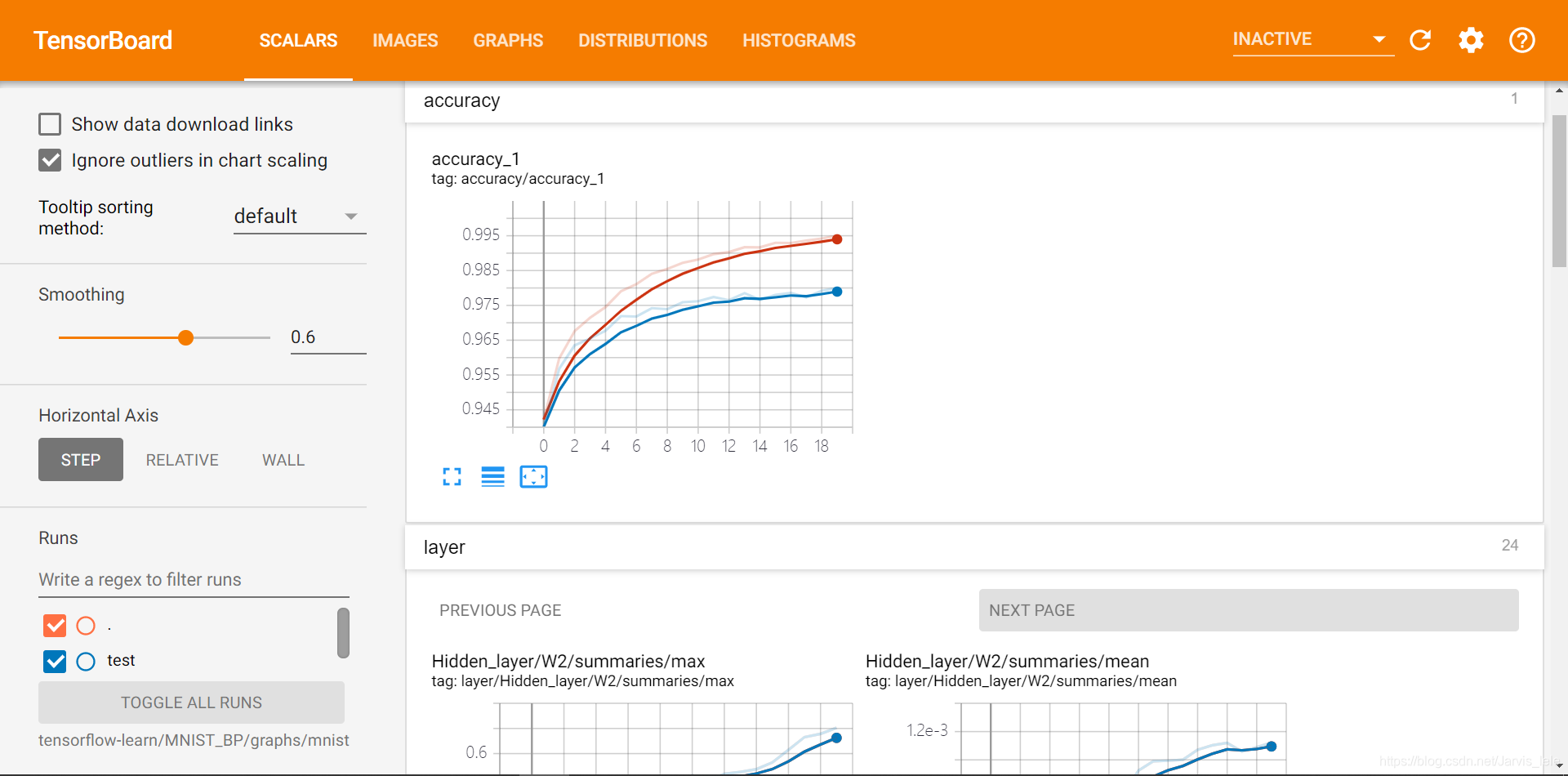The width and height of the screenshot is (1568, 776).
Task: Open the INACTIVE plugins dropdown
Action: click(x=1313, y=39)
